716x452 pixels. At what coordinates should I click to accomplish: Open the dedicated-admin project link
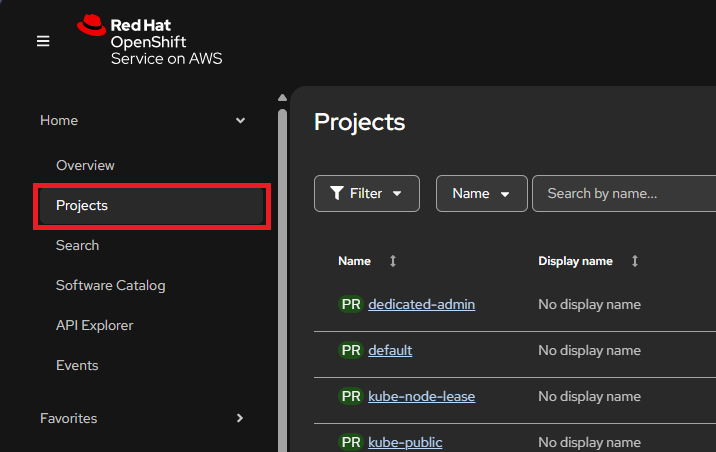421,304
